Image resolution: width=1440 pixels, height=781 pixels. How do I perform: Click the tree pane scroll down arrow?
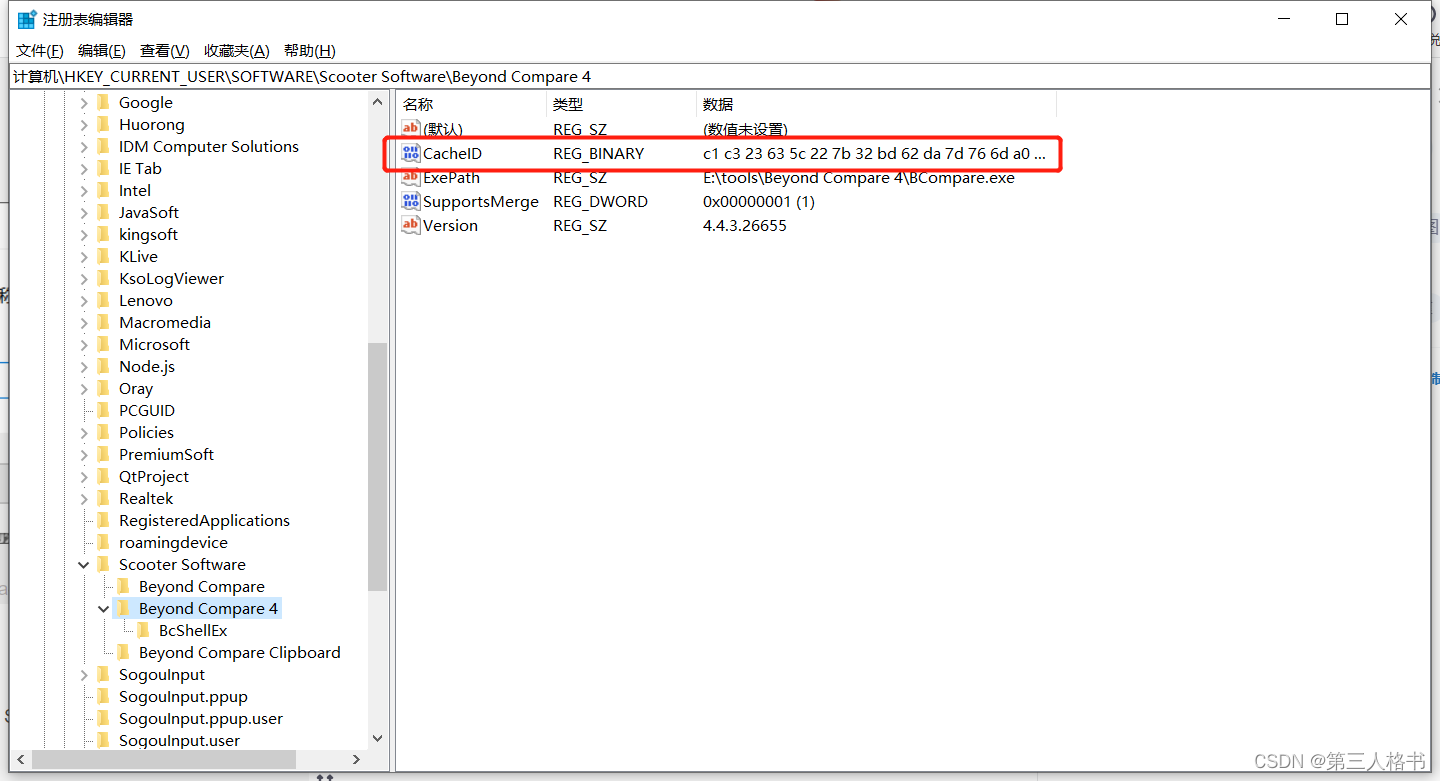[x=377, y=739]
